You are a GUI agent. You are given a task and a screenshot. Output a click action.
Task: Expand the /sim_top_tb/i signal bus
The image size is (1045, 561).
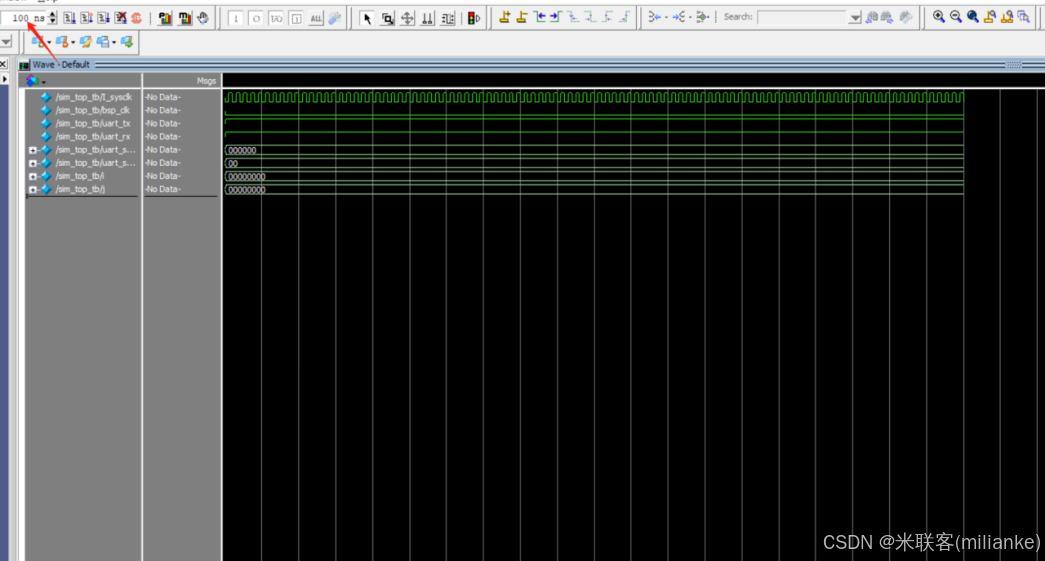[32, 177]
